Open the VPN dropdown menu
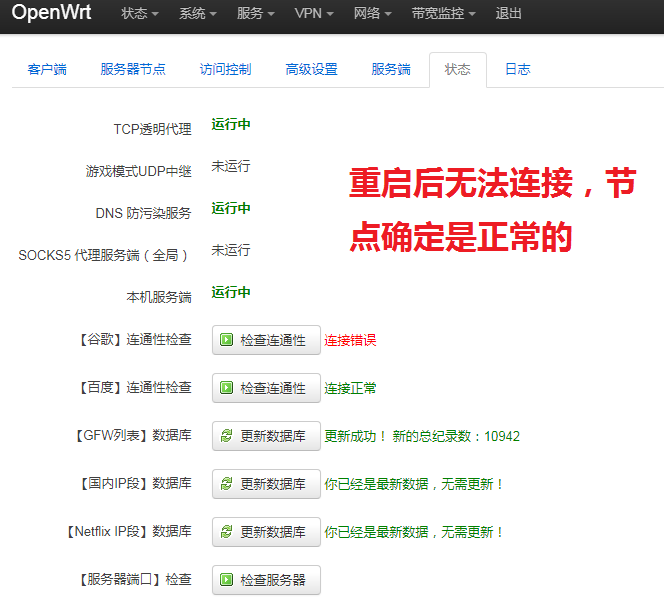This screenshot has height=604, width=664. [314, 14]
